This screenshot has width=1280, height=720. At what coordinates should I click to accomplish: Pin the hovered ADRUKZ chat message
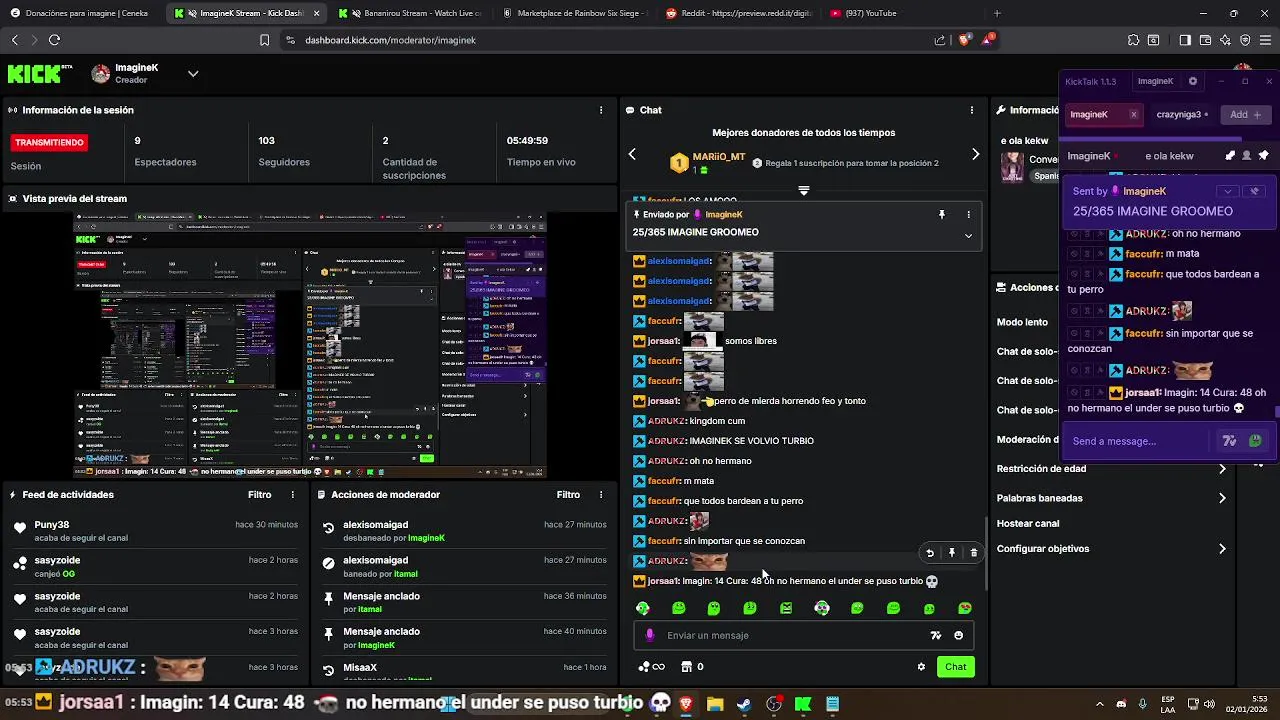click(952, 553)
